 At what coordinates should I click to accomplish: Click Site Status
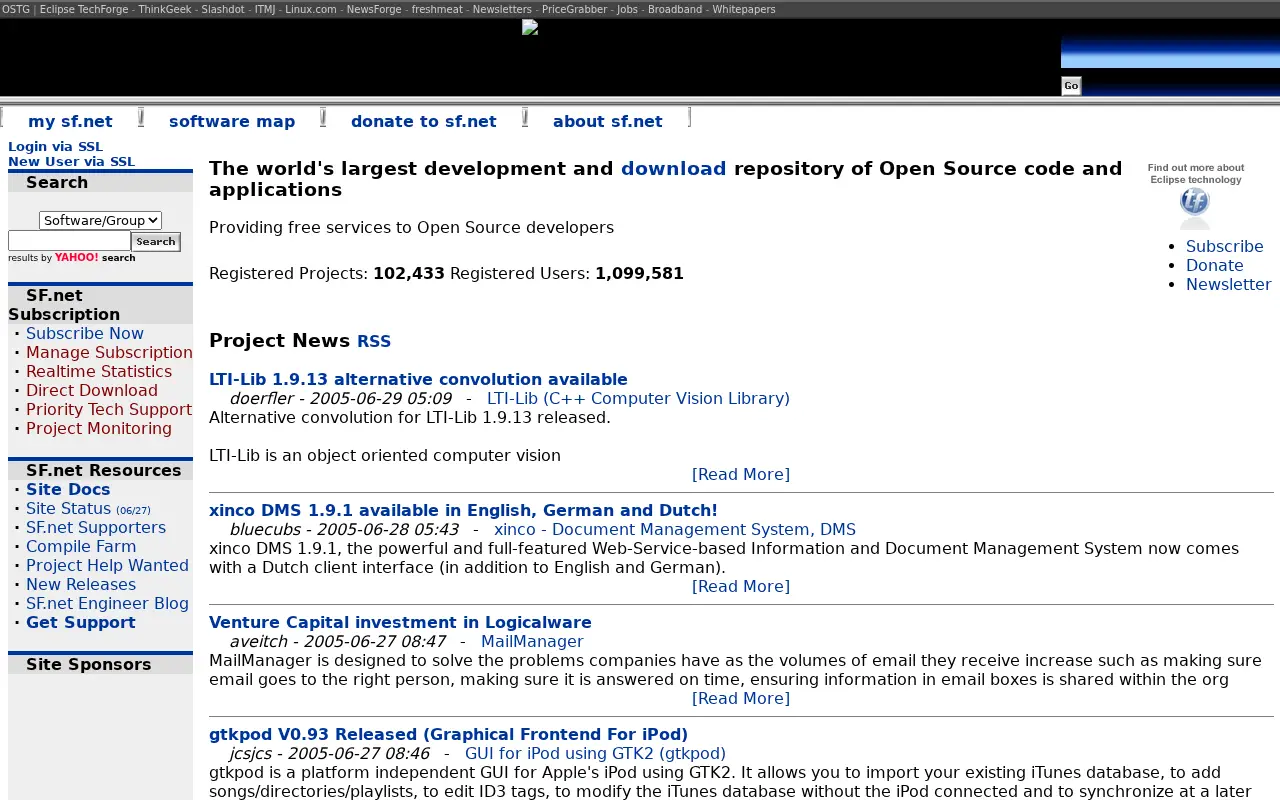68,508
